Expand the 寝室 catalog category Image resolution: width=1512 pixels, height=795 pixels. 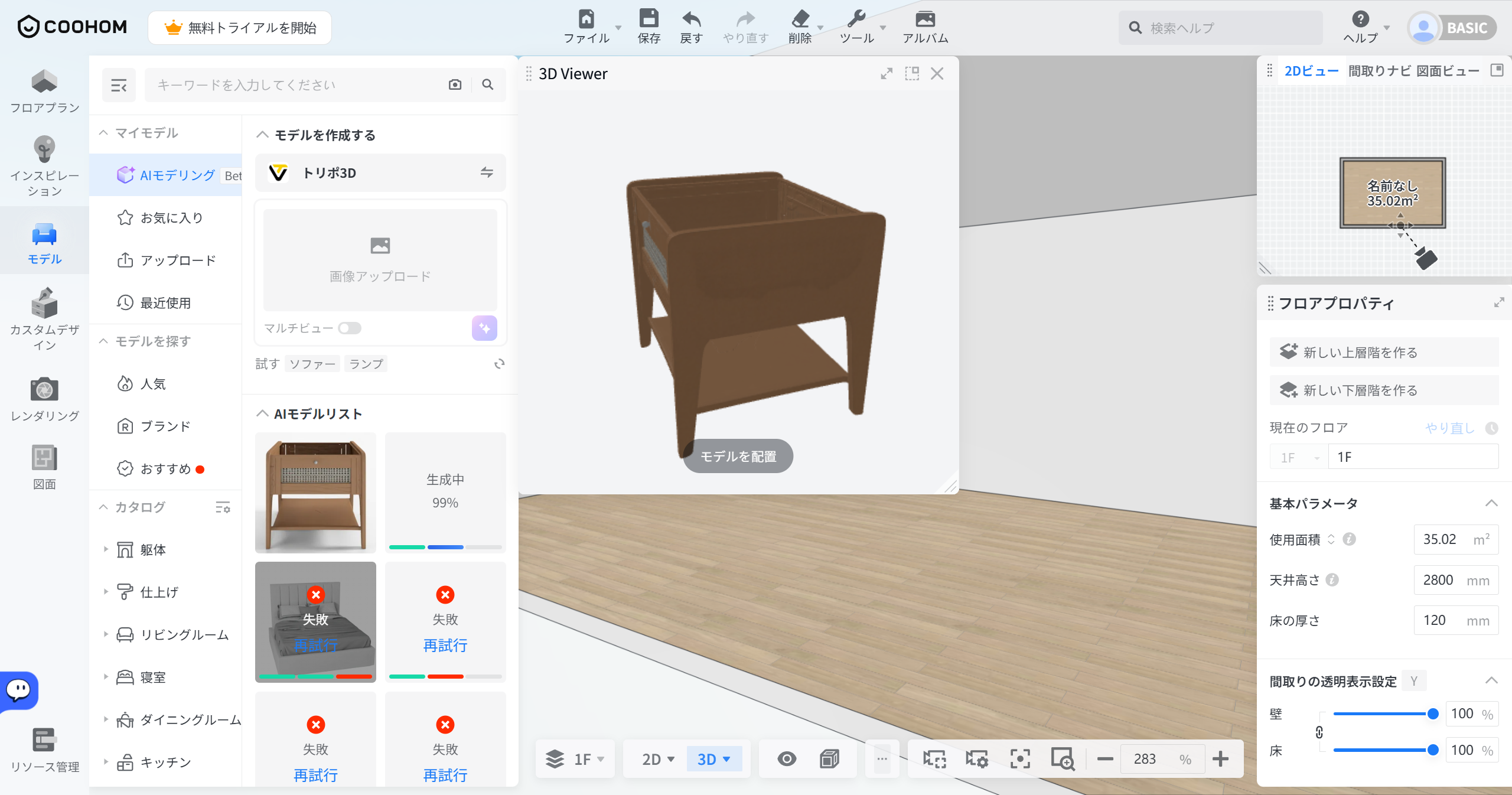[x=106, y=677]
